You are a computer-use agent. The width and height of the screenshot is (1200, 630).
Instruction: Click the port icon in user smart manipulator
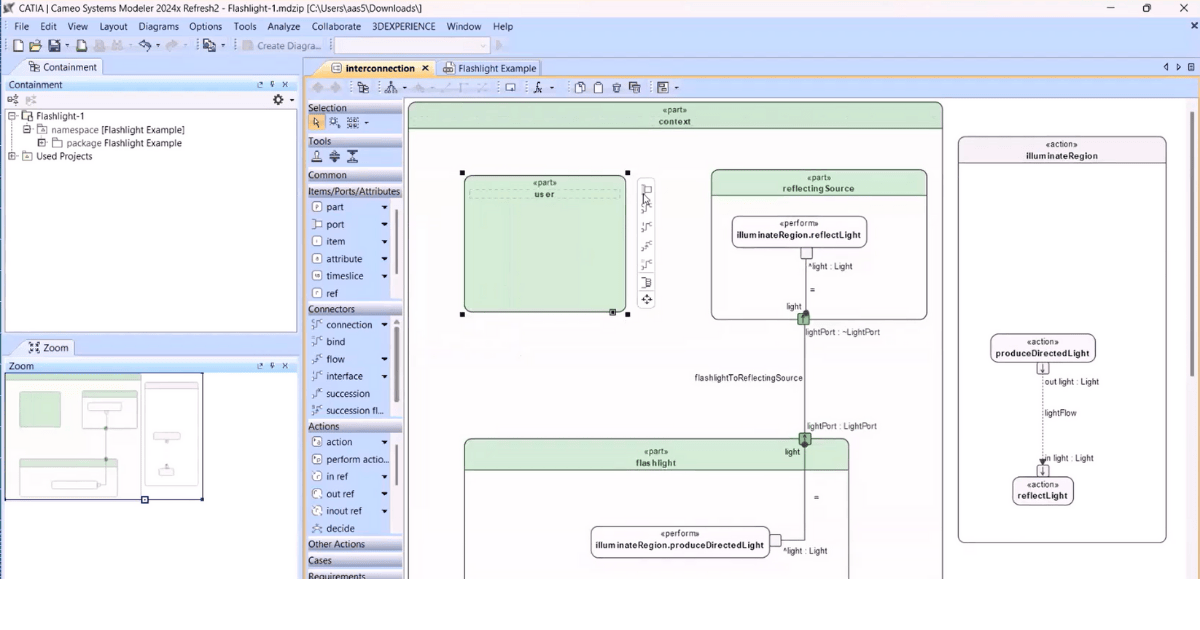646,189
